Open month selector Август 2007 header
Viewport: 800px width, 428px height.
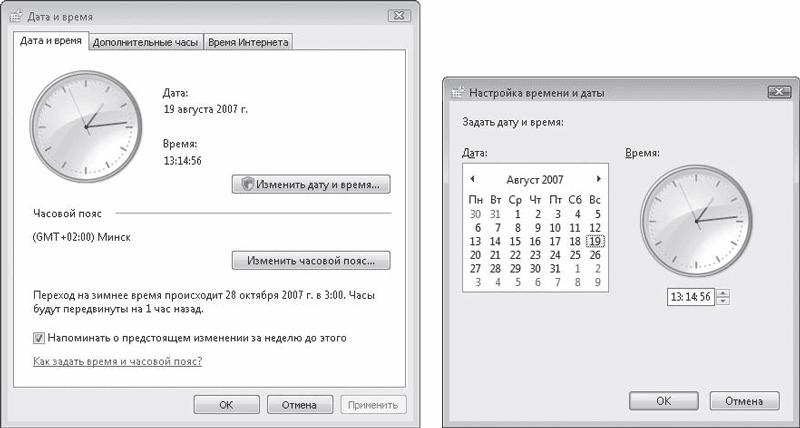535,180
